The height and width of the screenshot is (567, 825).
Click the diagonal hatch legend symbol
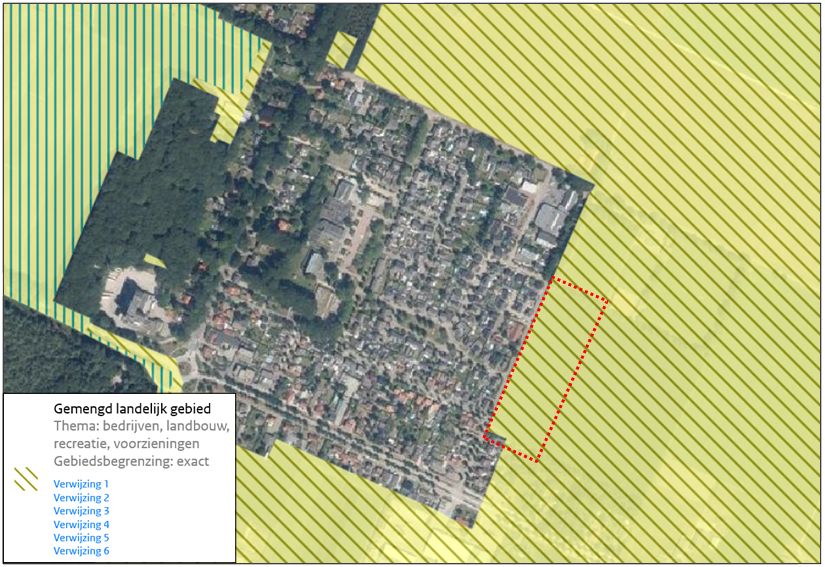pyautogui.click(x=26, y=479)
